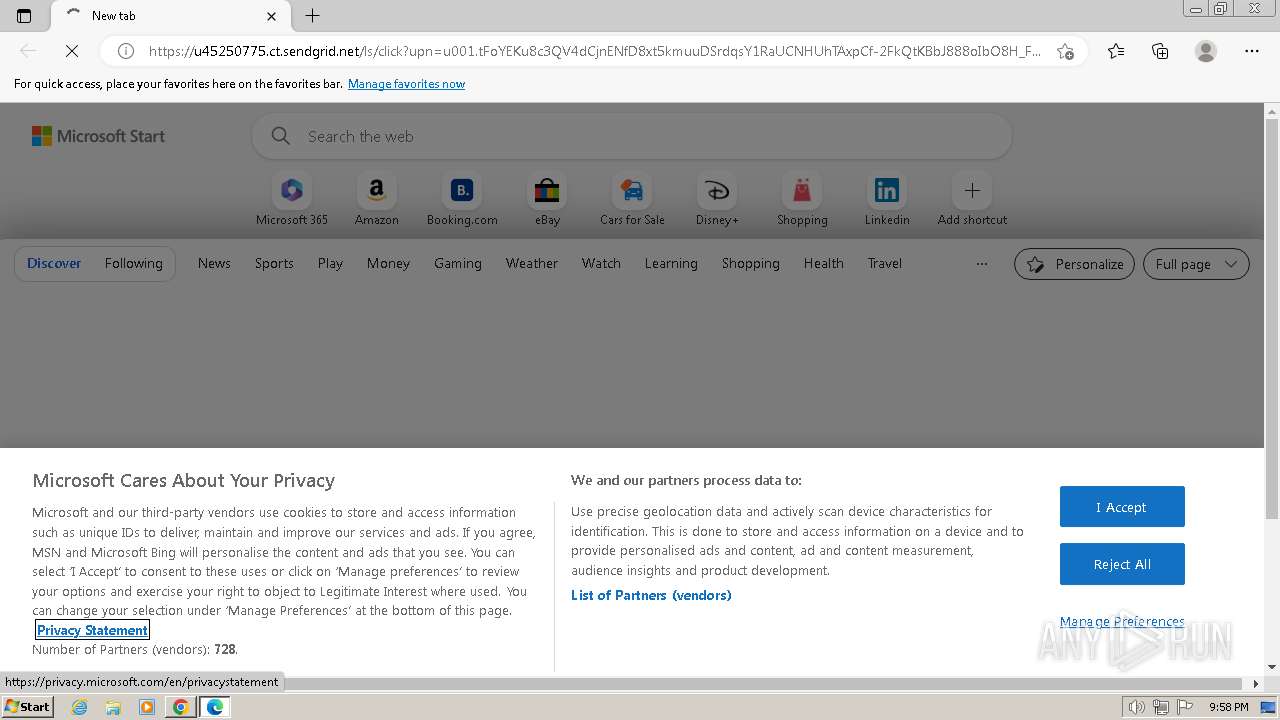The image size is (1280, 720).
Task: Click the Personalize button
Action: point(1075,264)
